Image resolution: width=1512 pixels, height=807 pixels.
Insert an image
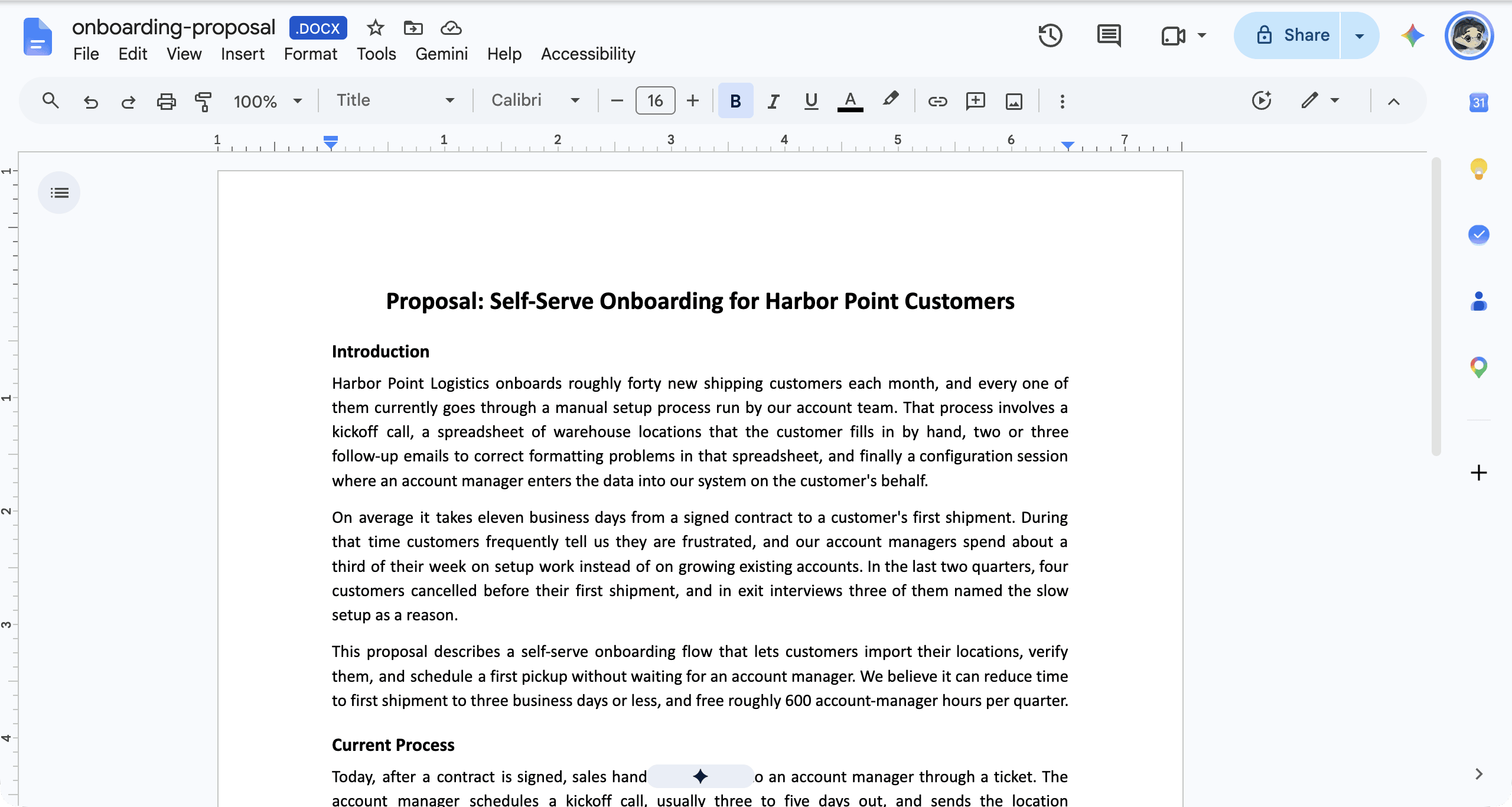point(1014,101)
